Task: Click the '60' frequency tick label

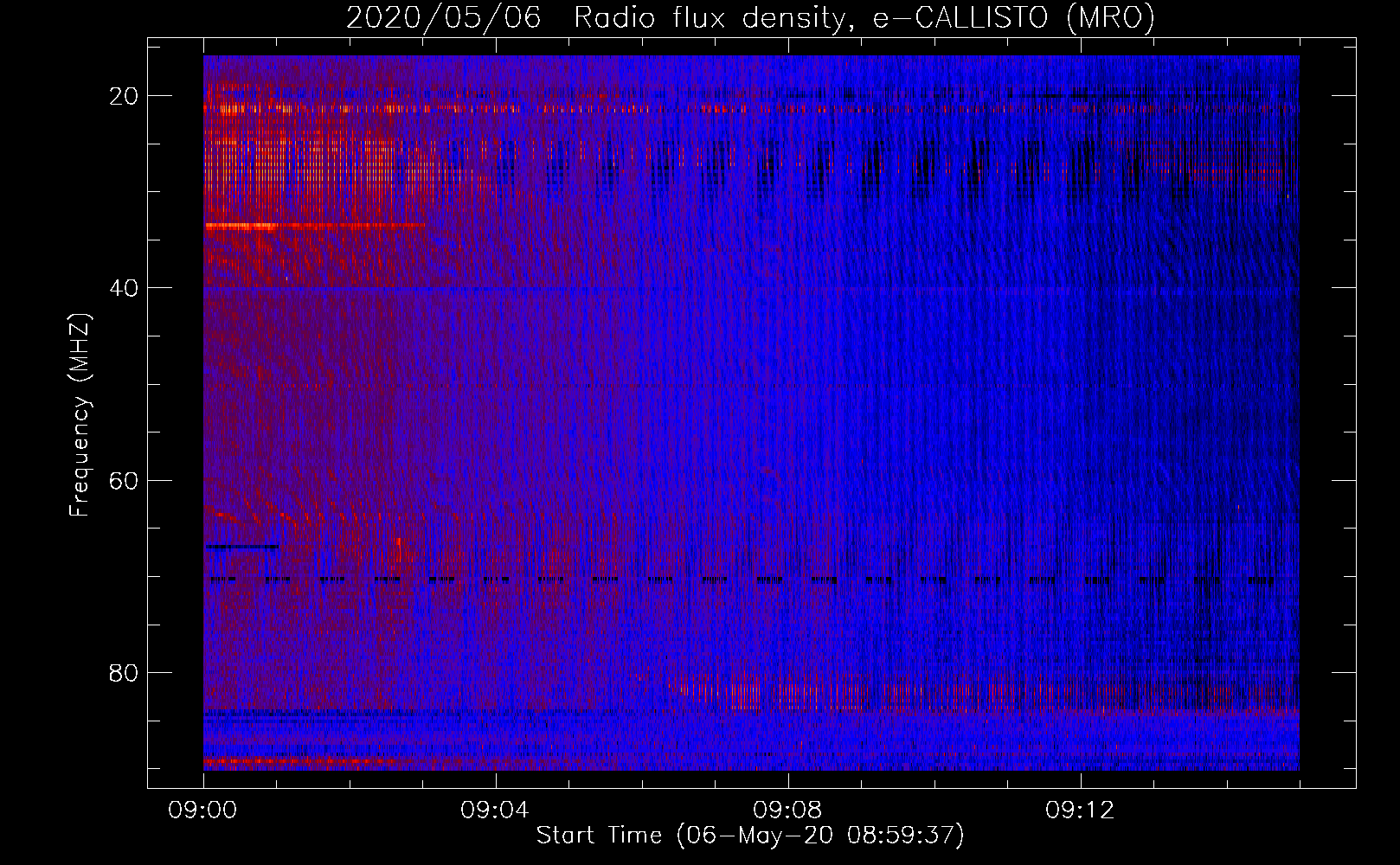Action: coord(125,479)
